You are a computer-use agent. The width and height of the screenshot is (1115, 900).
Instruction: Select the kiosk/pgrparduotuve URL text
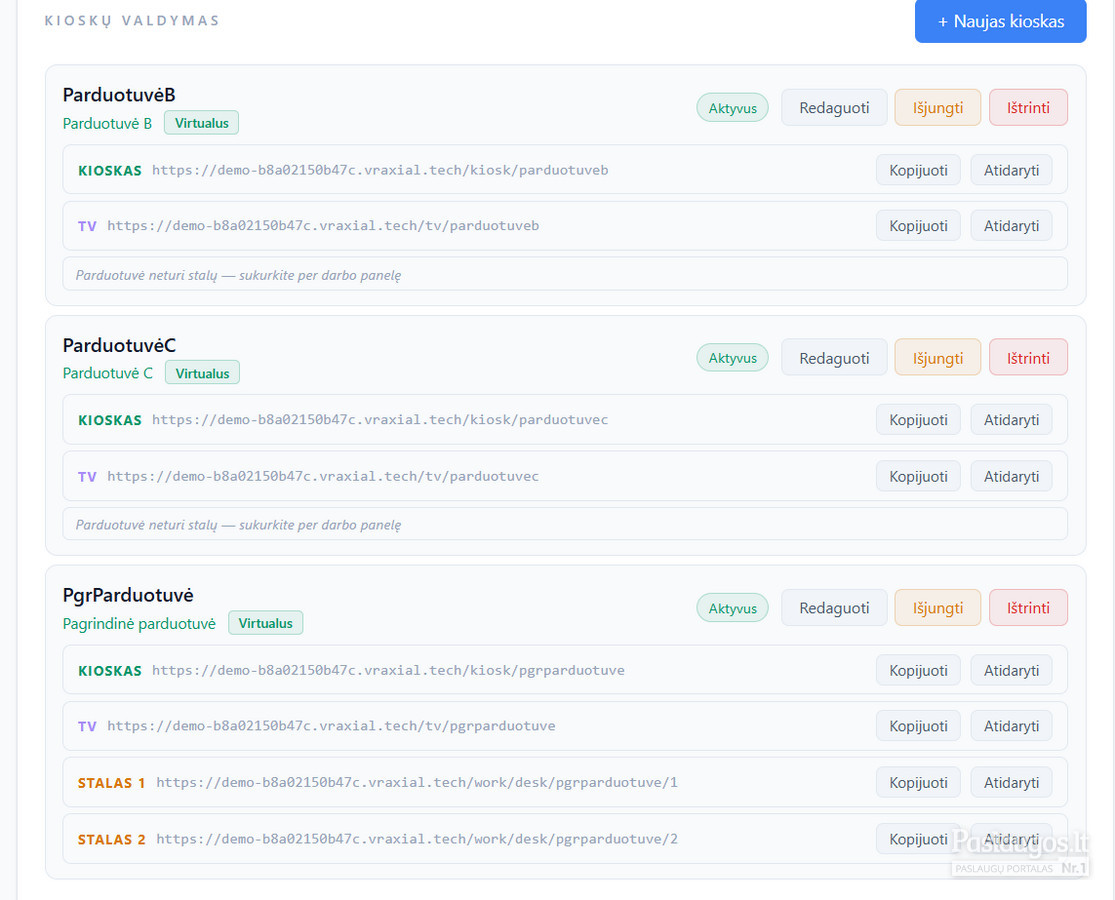388,670
